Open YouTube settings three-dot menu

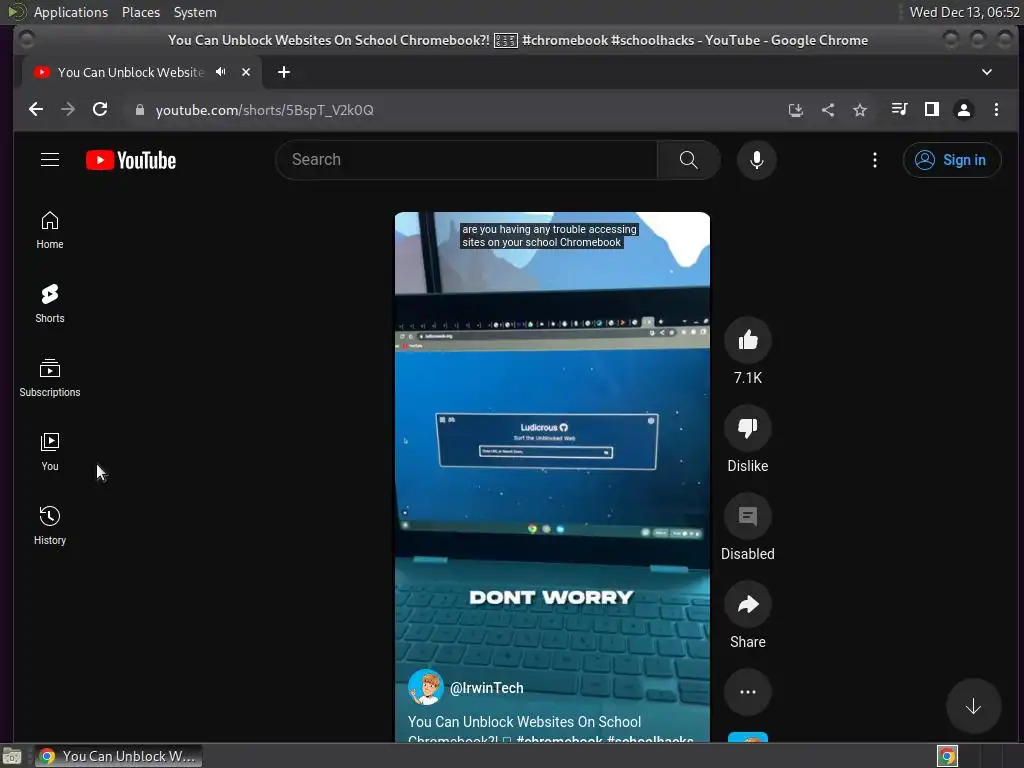coord(874,160)
